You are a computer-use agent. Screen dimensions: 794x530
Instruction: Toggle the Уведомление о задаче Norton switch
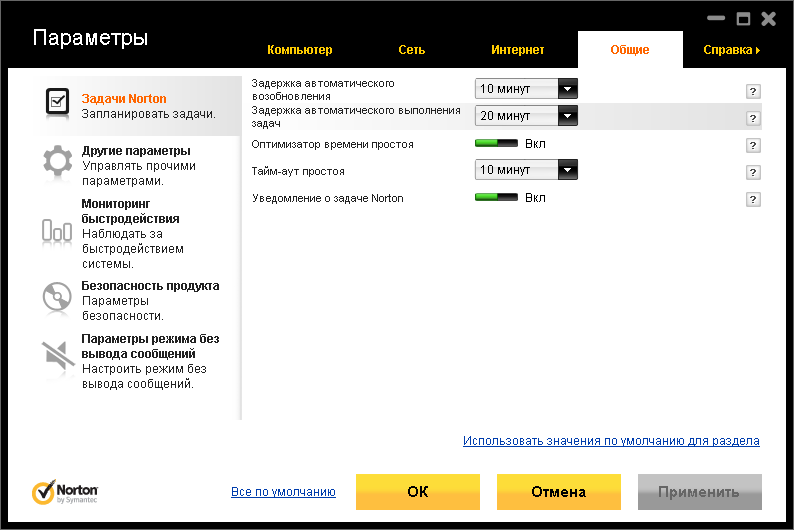496,197
